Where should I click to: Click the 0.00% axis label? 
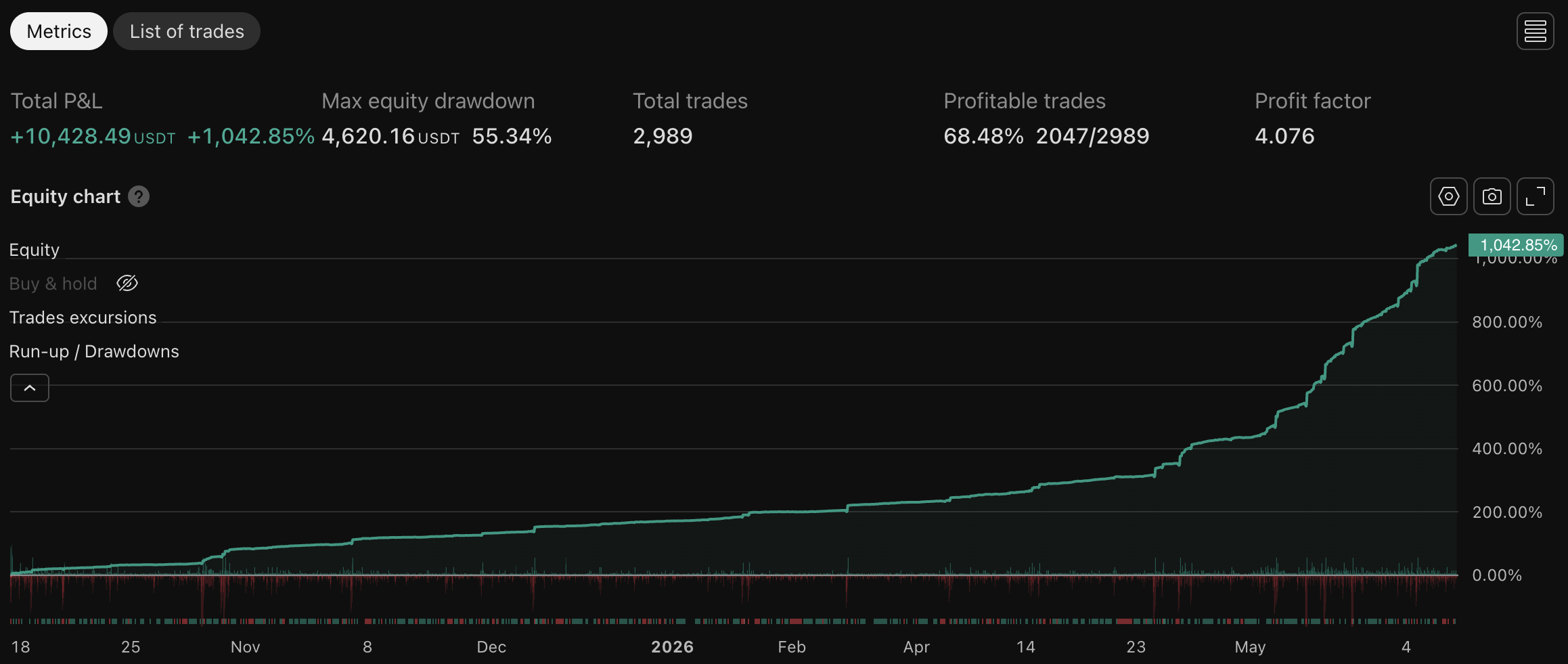pos(1497,575)
